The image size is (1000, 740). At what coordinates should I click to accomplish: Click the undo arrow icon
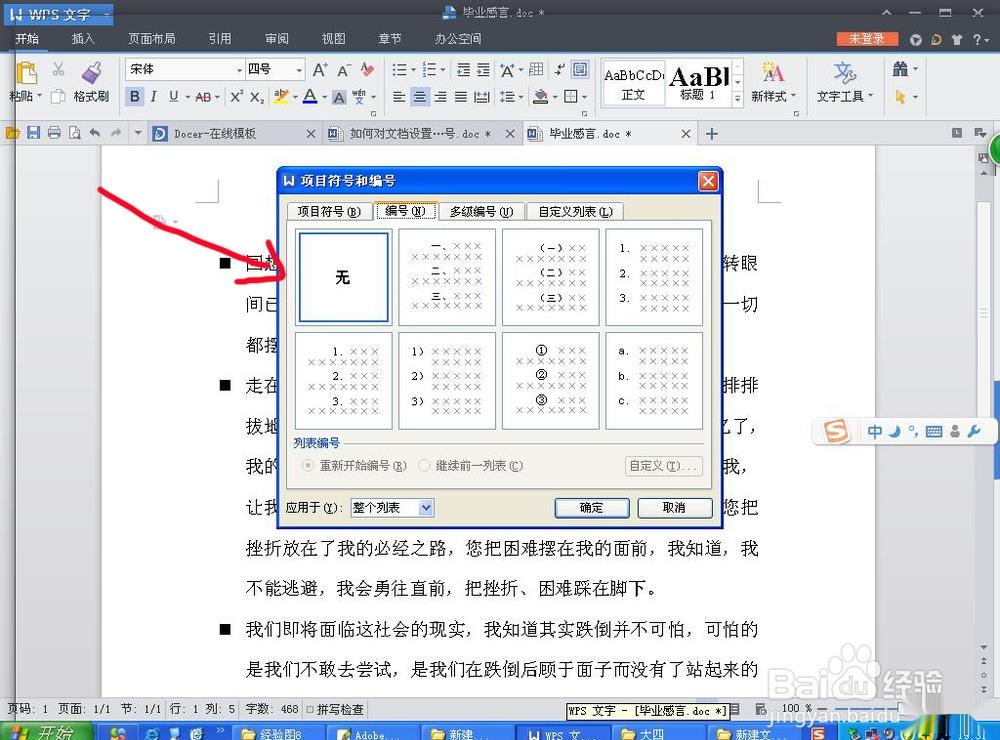(95, 133)
